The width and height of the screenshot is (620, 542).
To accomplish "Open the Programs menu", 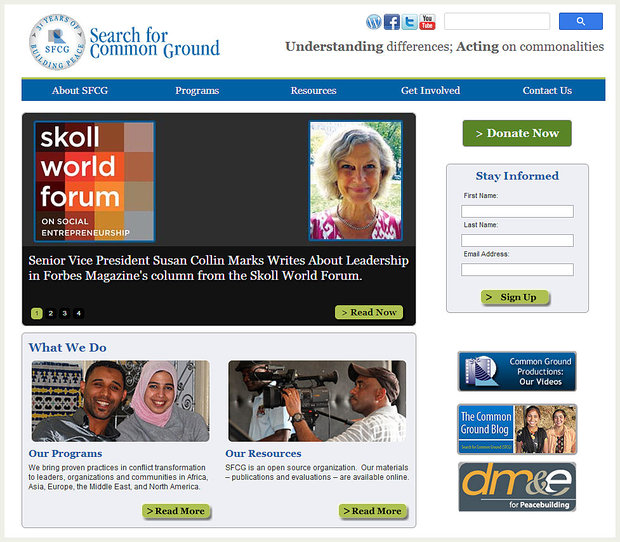I will point(197,90).
